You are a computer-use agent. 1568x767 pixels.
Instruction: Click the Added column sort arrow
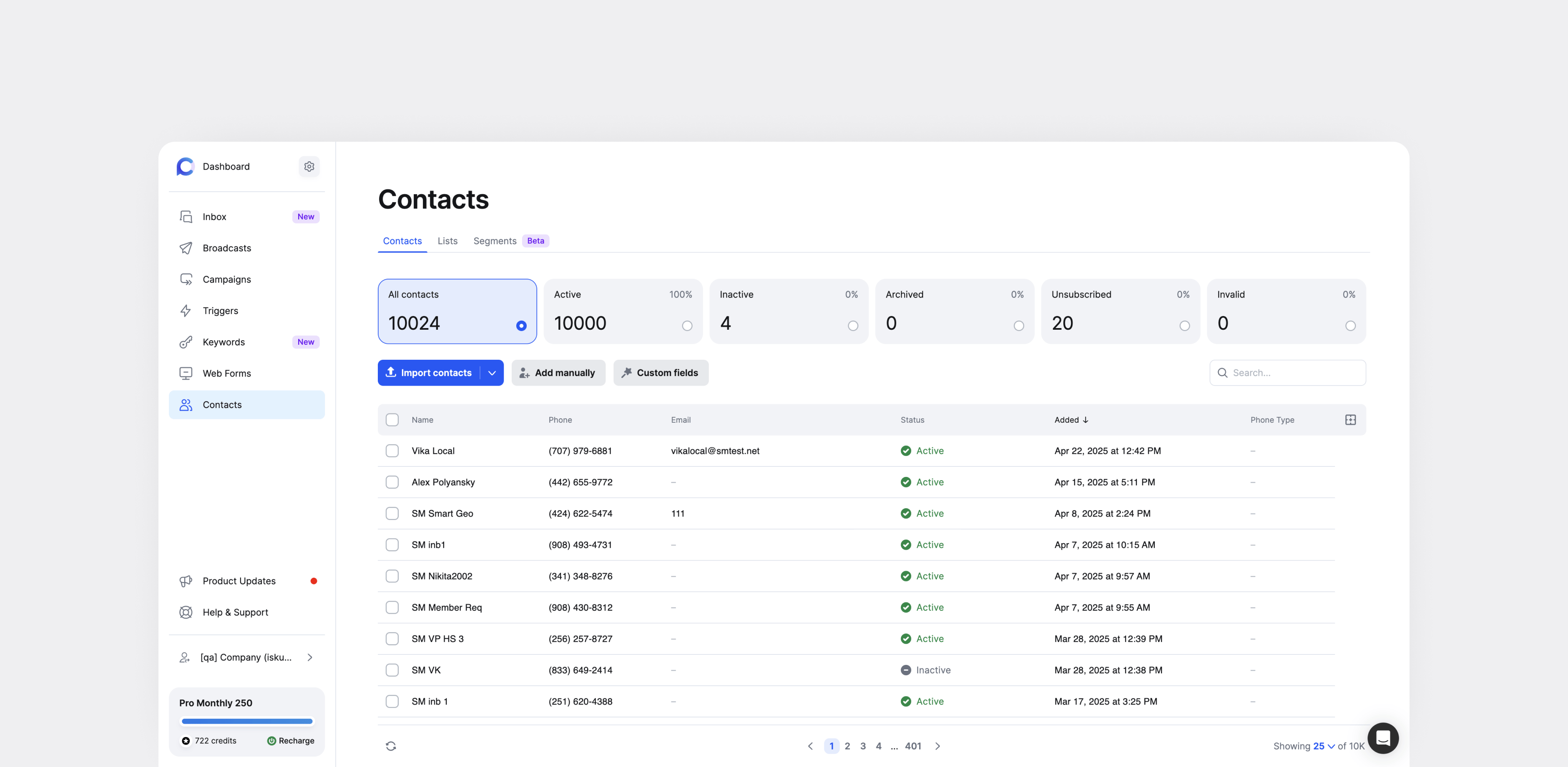1086,420
